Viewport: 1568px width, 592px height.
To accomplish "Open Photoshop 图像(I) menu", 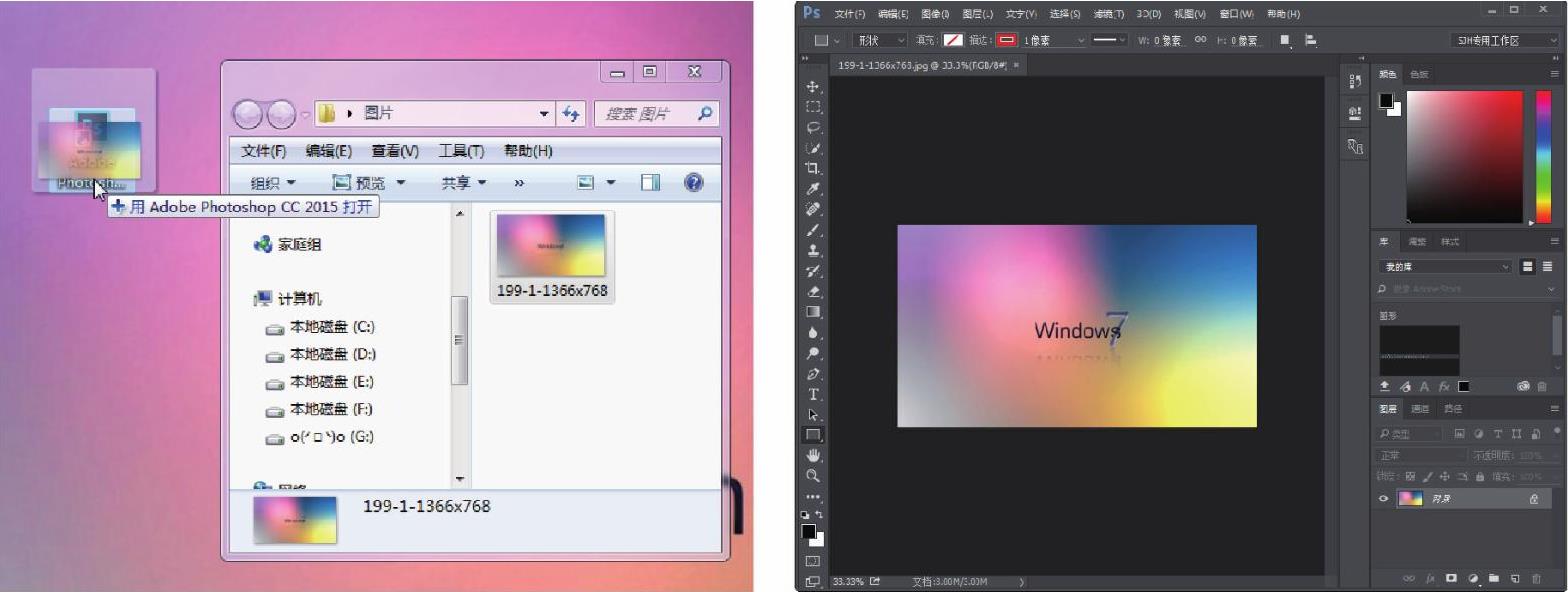I will 935,14.
